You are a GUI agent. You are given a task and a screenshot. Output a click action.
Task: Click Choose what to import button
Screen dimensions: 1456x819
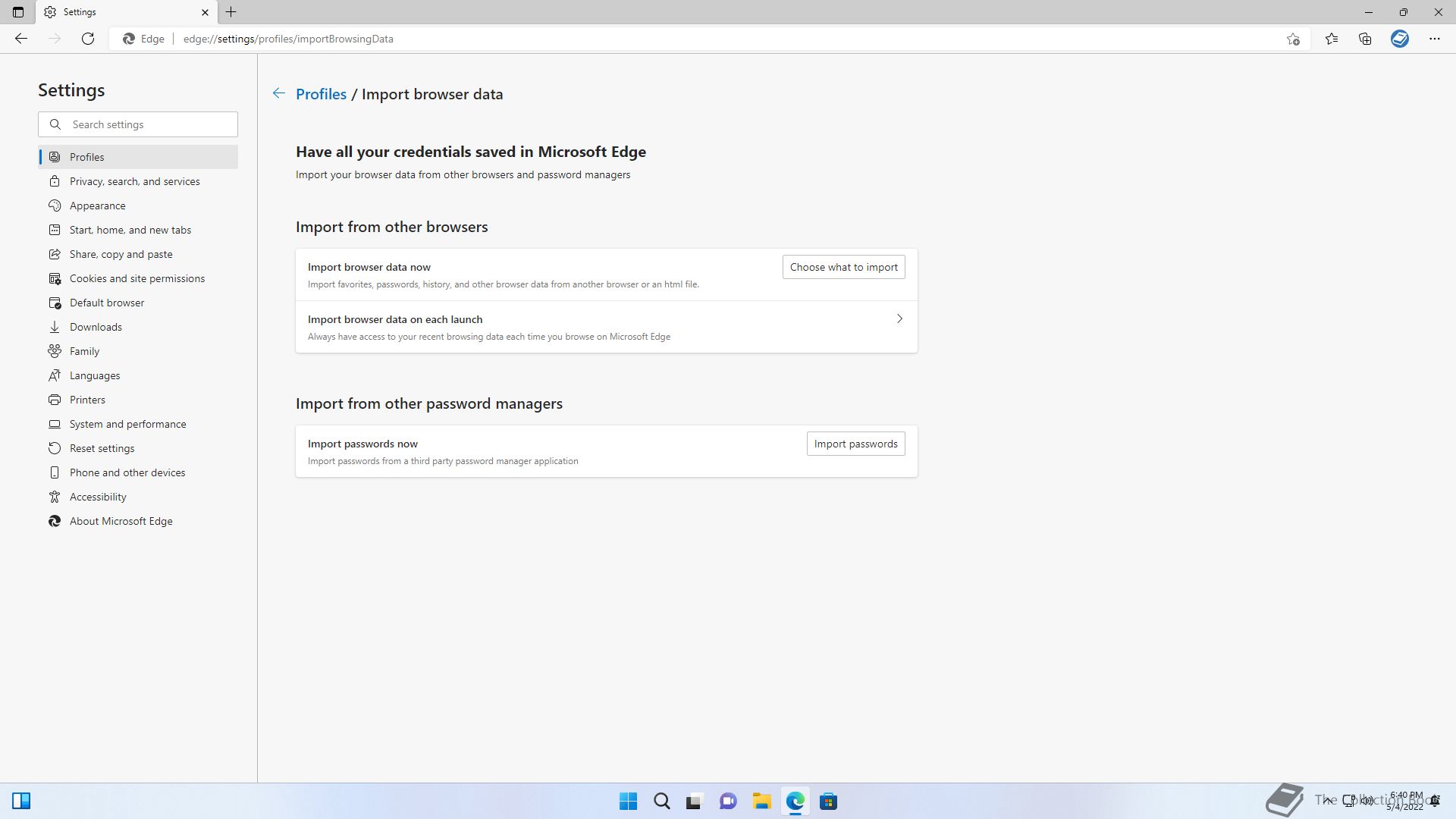(x=843, y=267)
